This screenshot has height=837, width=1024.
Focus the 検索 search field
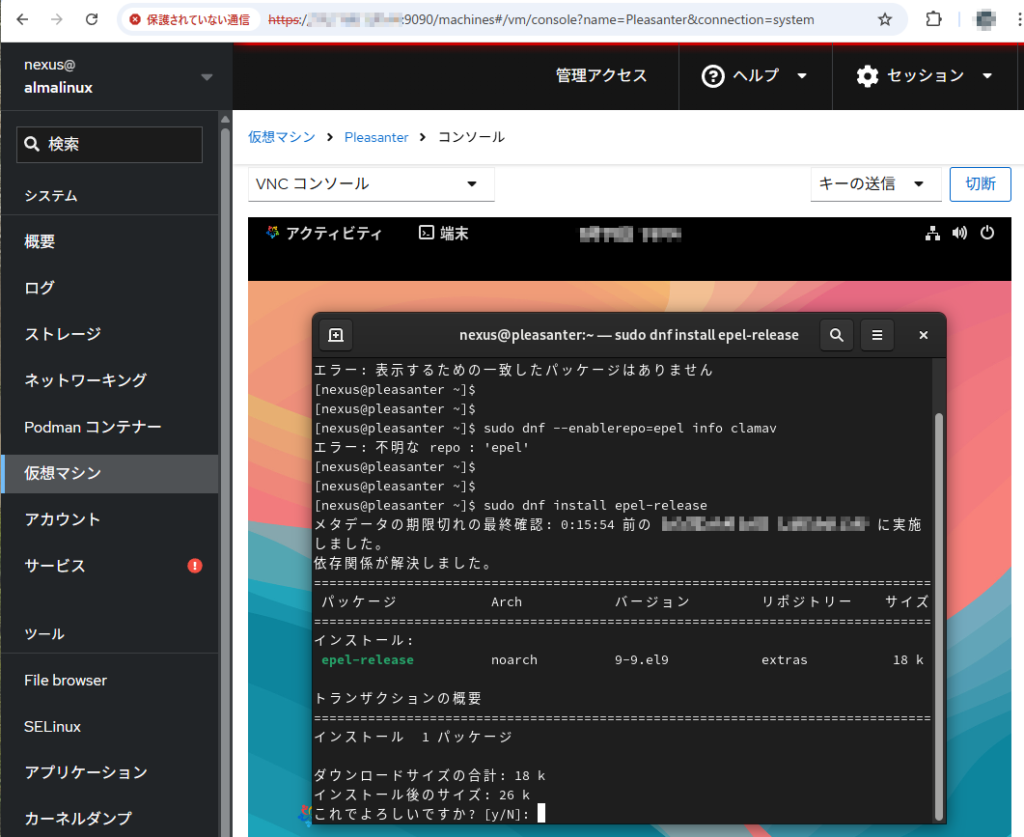(x=110, y=144)
